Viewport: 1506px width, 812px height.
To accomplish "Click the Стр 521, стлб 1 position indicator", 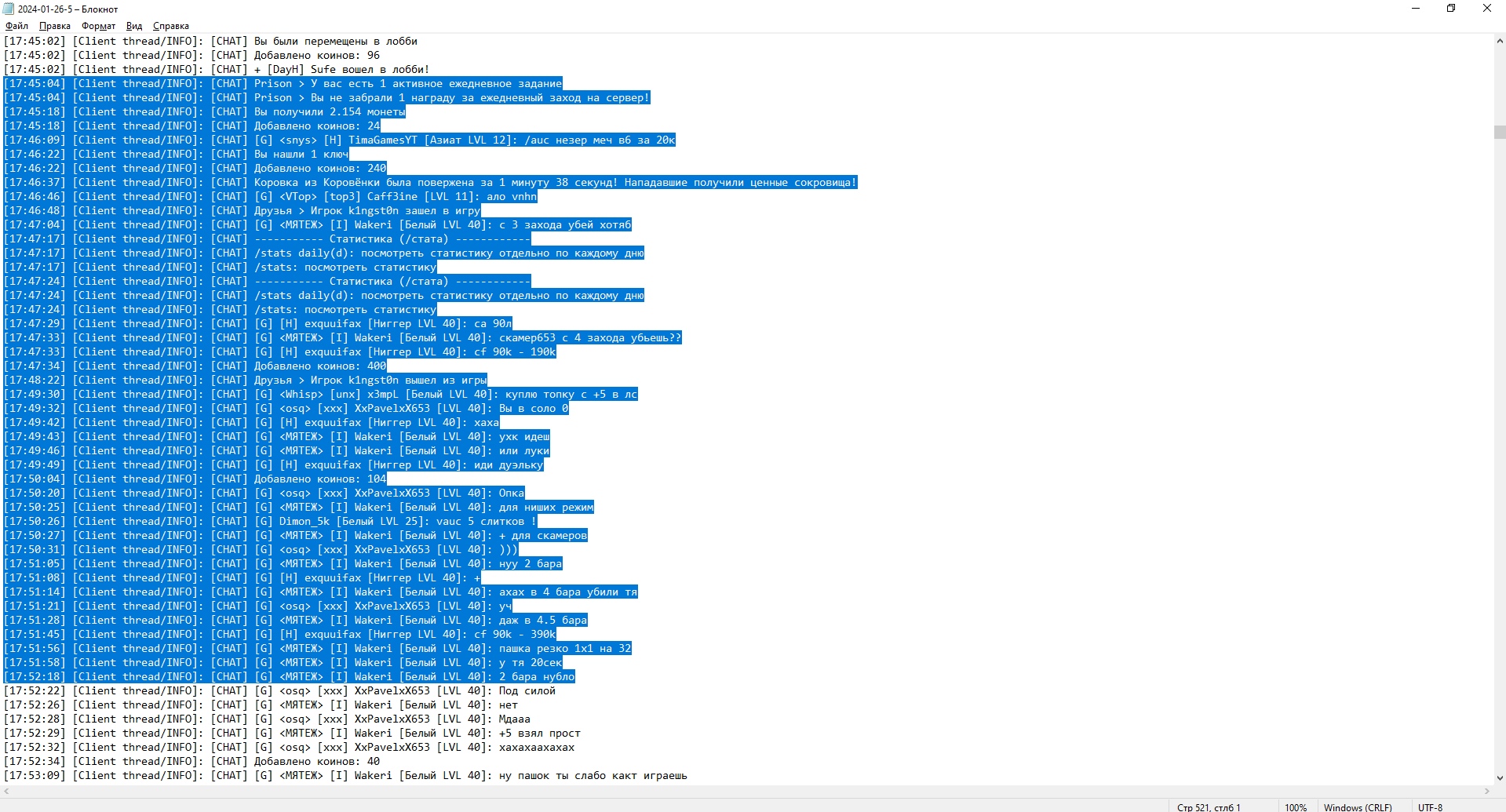I will 1209,807.
